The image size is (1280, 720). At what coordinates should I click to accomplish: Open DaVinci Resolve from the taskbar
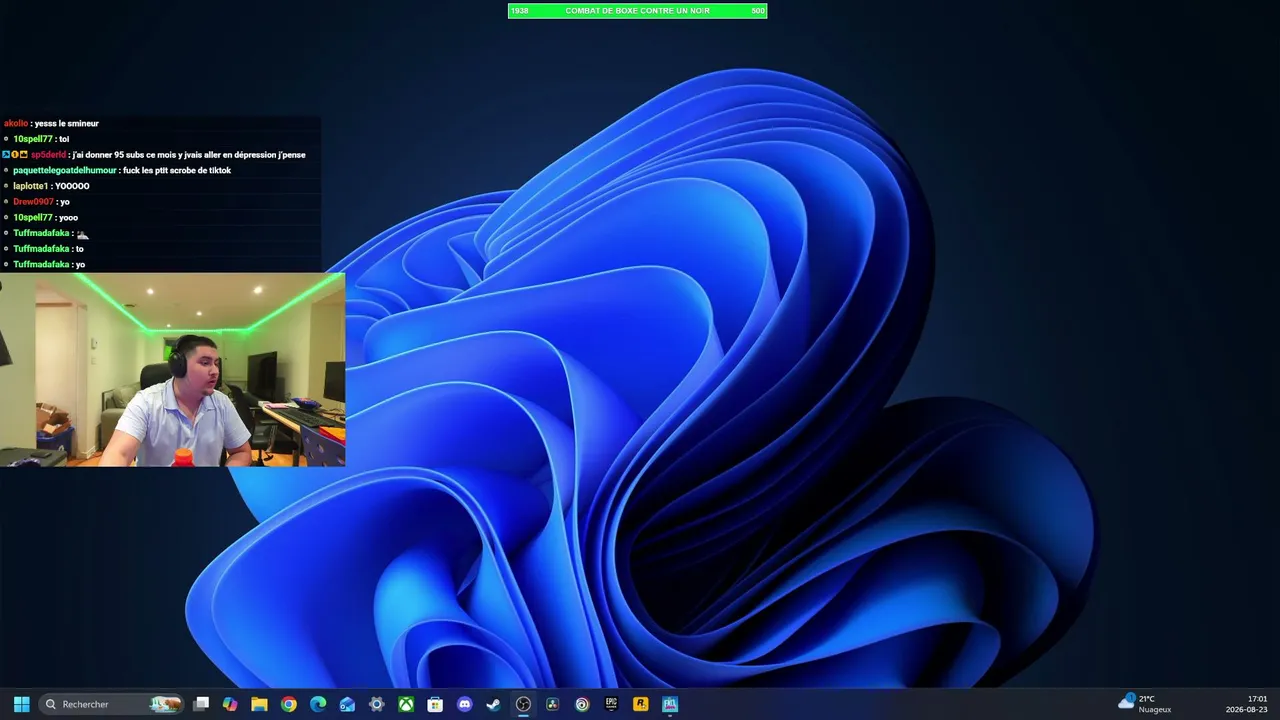(552, 704)
